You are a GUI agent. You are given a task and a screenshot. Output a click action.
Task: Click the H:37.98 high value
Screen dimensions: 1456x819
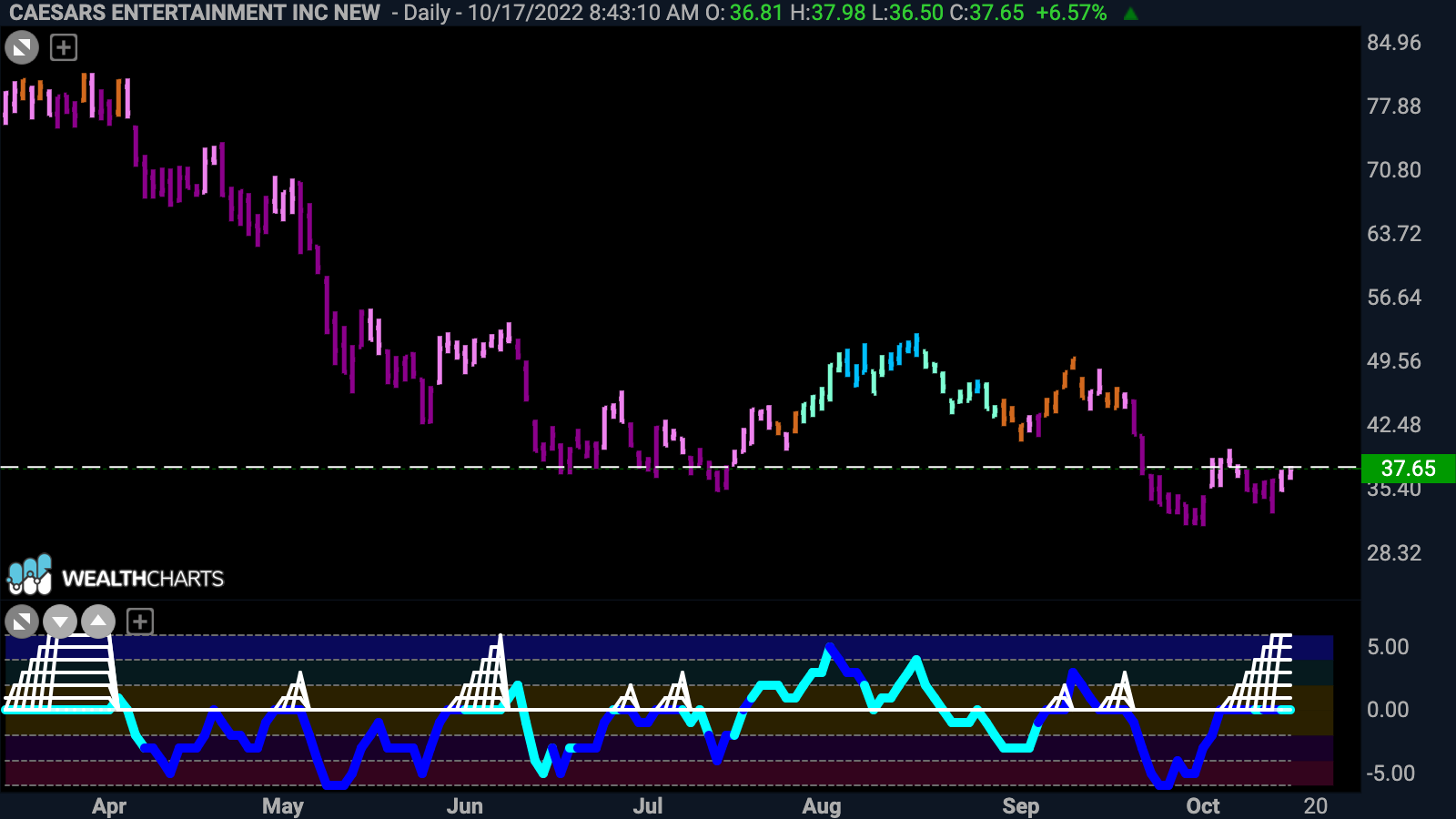827,13
